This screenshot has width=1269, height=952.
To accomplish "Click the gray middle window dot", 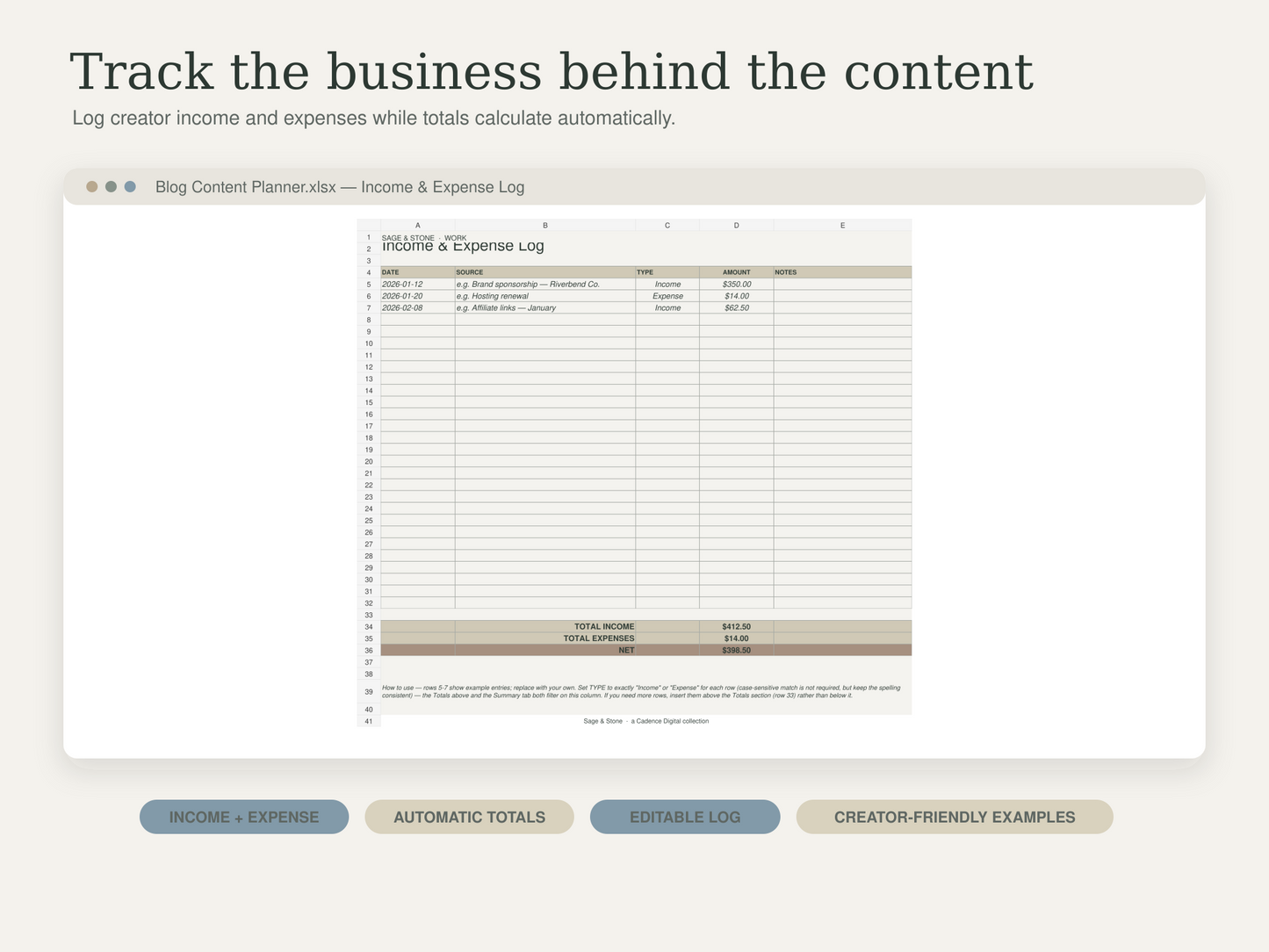I will click(x=111, y=186).
